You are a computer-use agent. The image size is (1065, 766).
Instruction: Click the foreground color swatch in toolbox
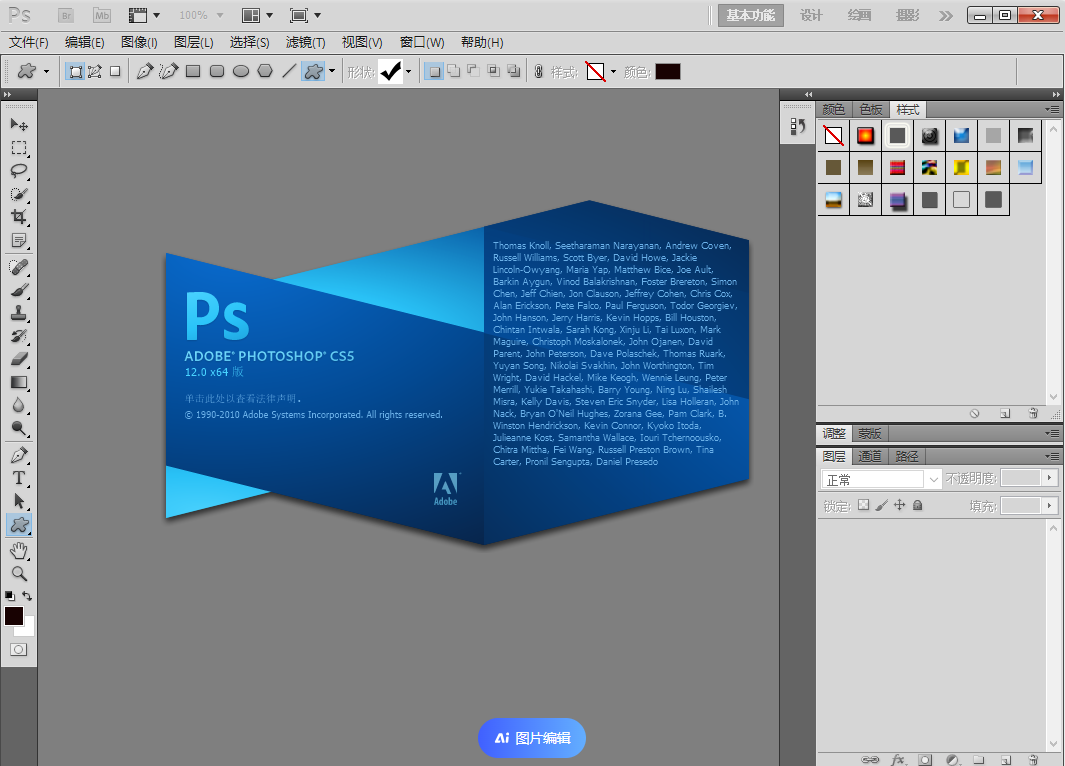pos(14,616)
